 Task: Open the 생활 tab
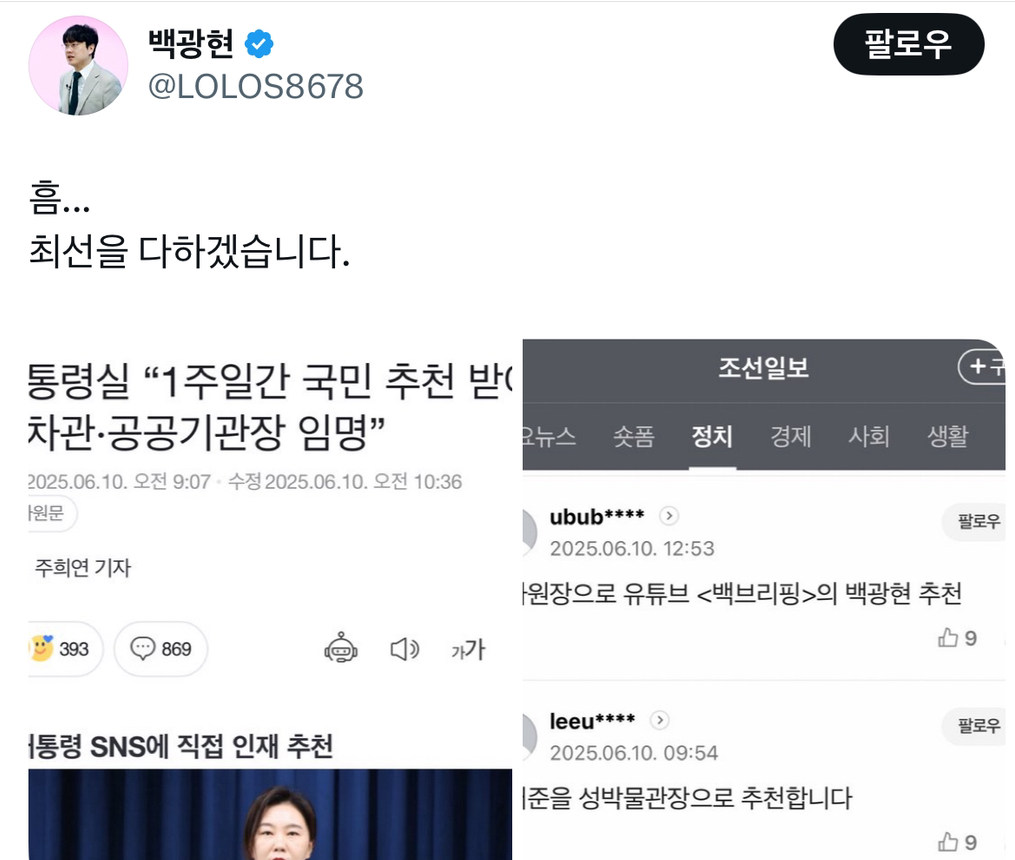[x=948, y=436]
